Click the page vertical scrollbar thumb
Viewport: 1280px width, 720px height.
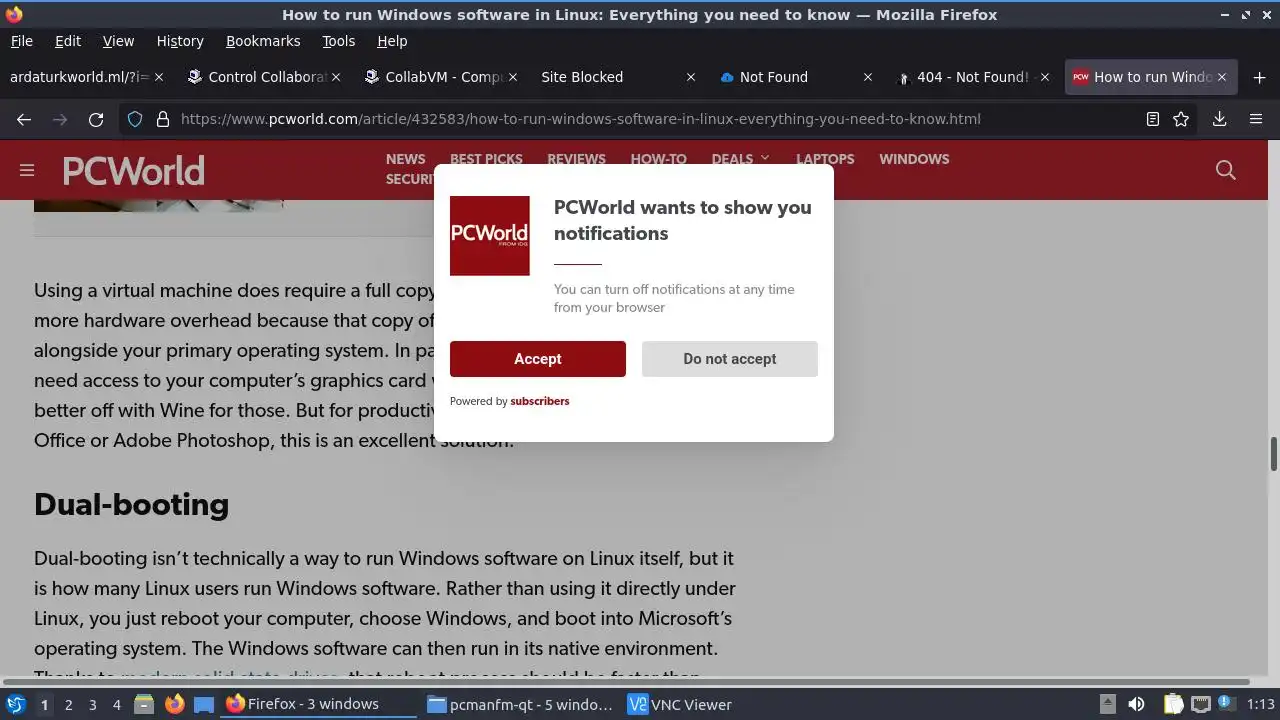1273,454
